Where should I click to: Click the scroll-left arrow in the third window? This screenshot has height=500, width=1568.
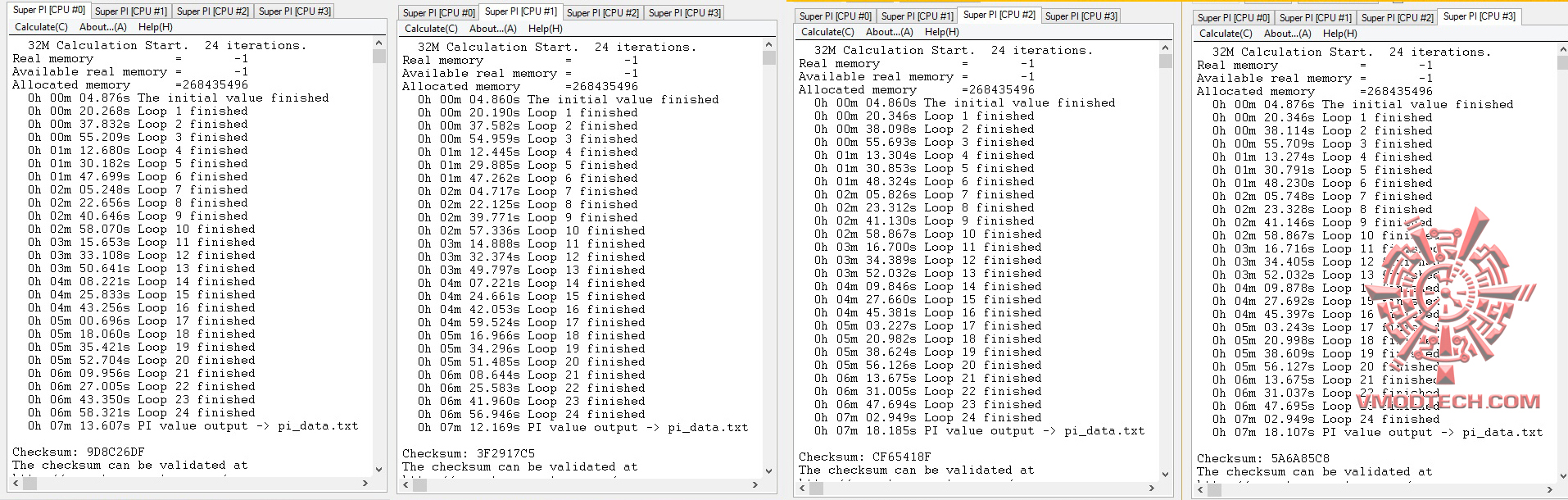(801, 489)
